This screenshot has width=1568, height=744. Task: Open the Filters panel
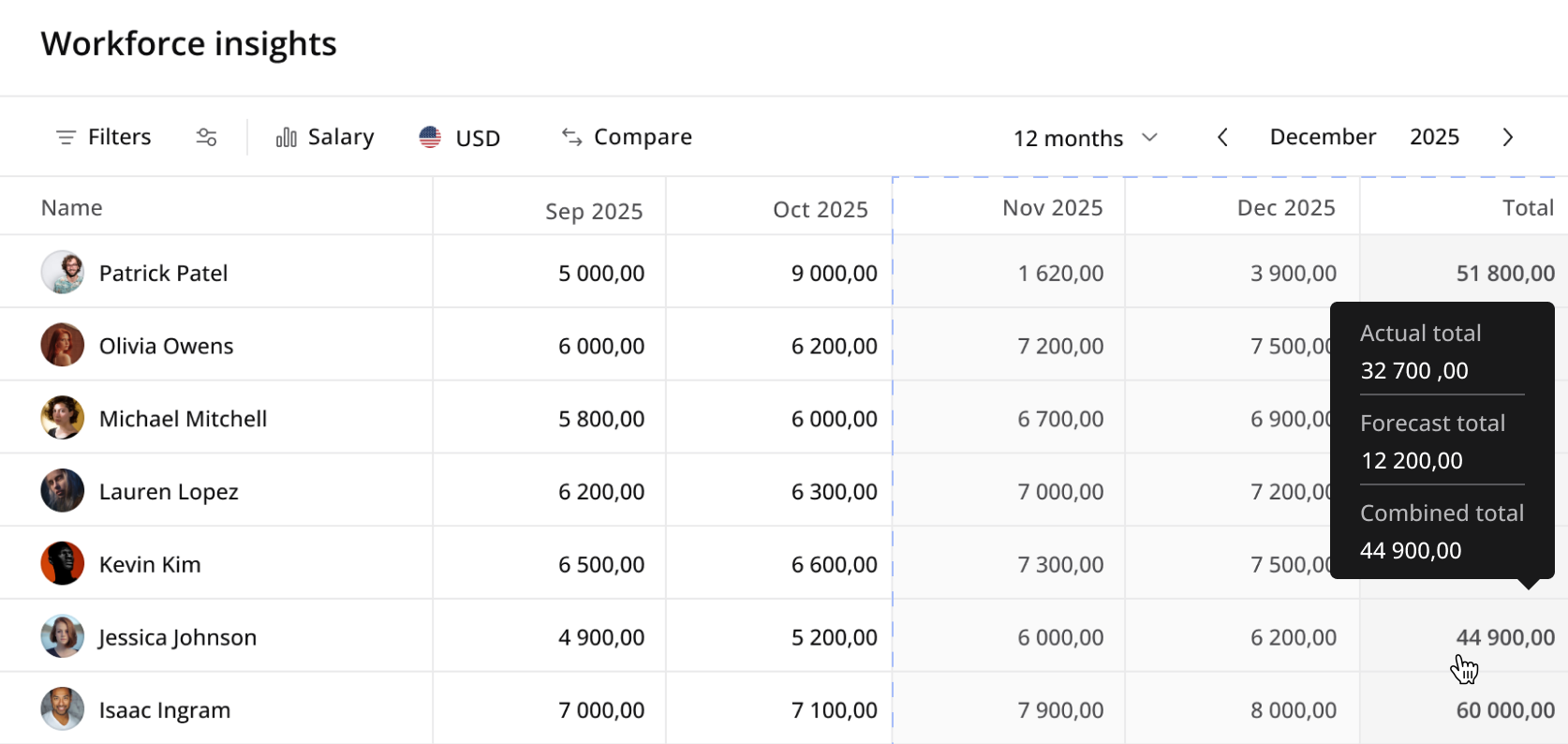(x=104, y=137)
